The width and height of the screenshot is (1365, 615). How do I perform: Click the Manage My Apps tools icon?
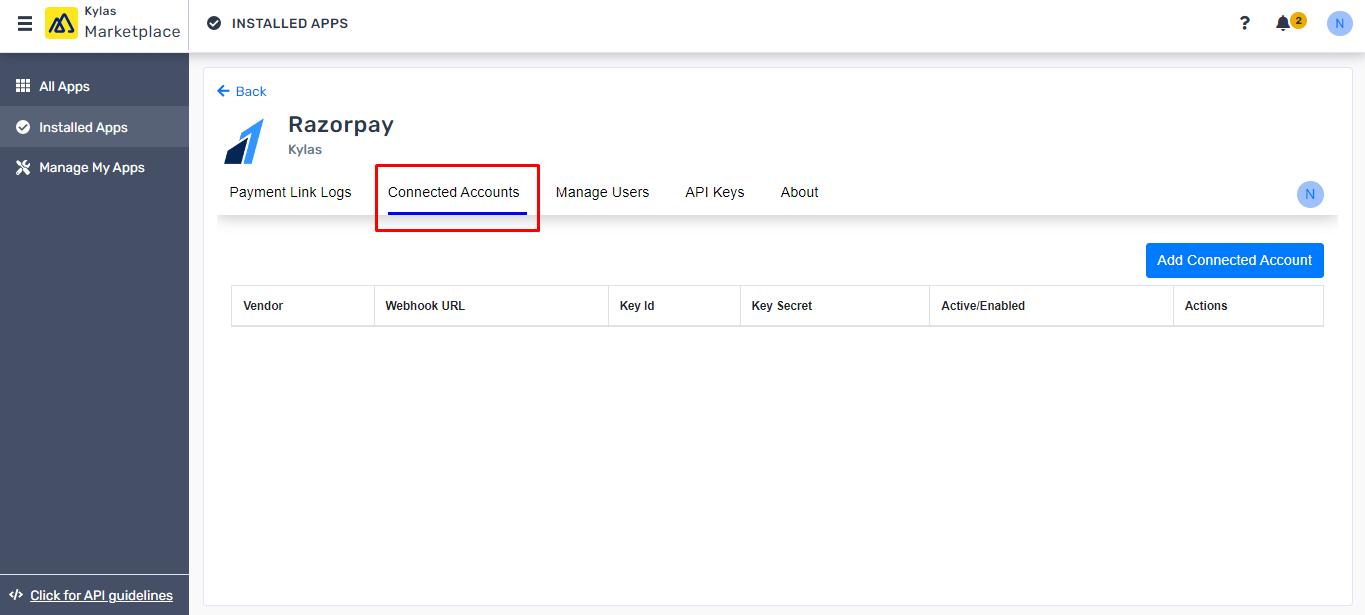click(x=23, y=167)
